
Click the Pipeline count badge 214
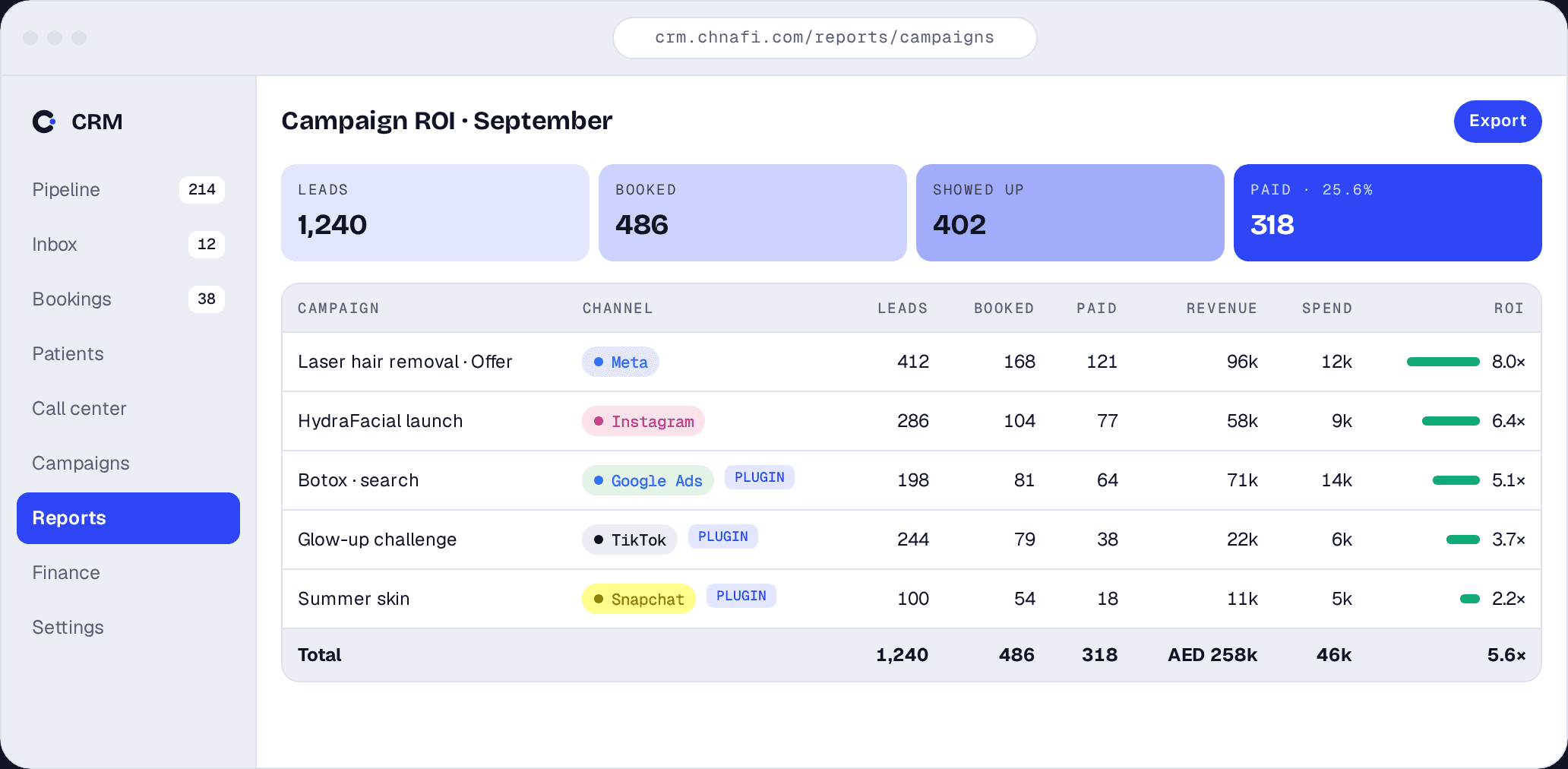coord(202,190)
